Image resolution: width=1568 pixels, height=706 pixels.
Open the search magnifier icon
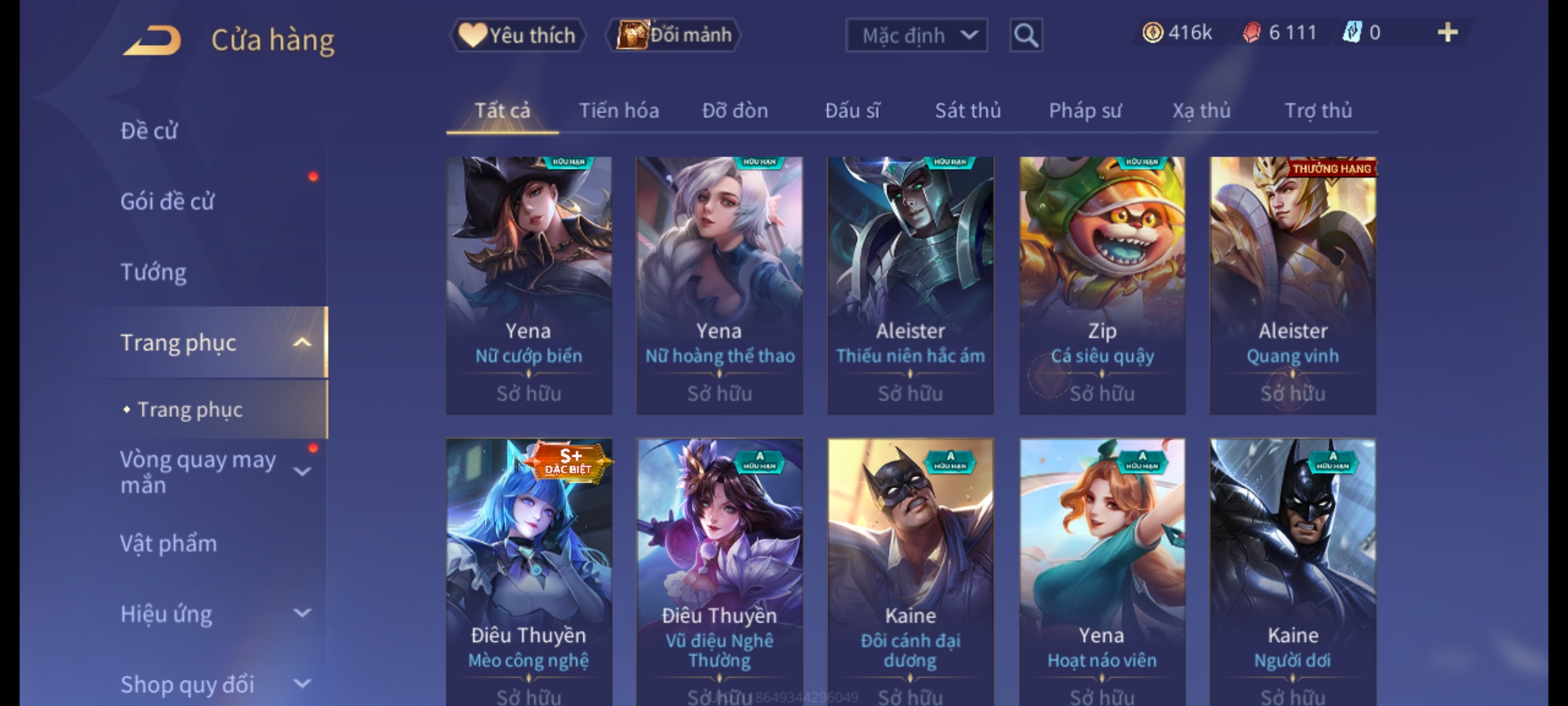click(1026, 35)
